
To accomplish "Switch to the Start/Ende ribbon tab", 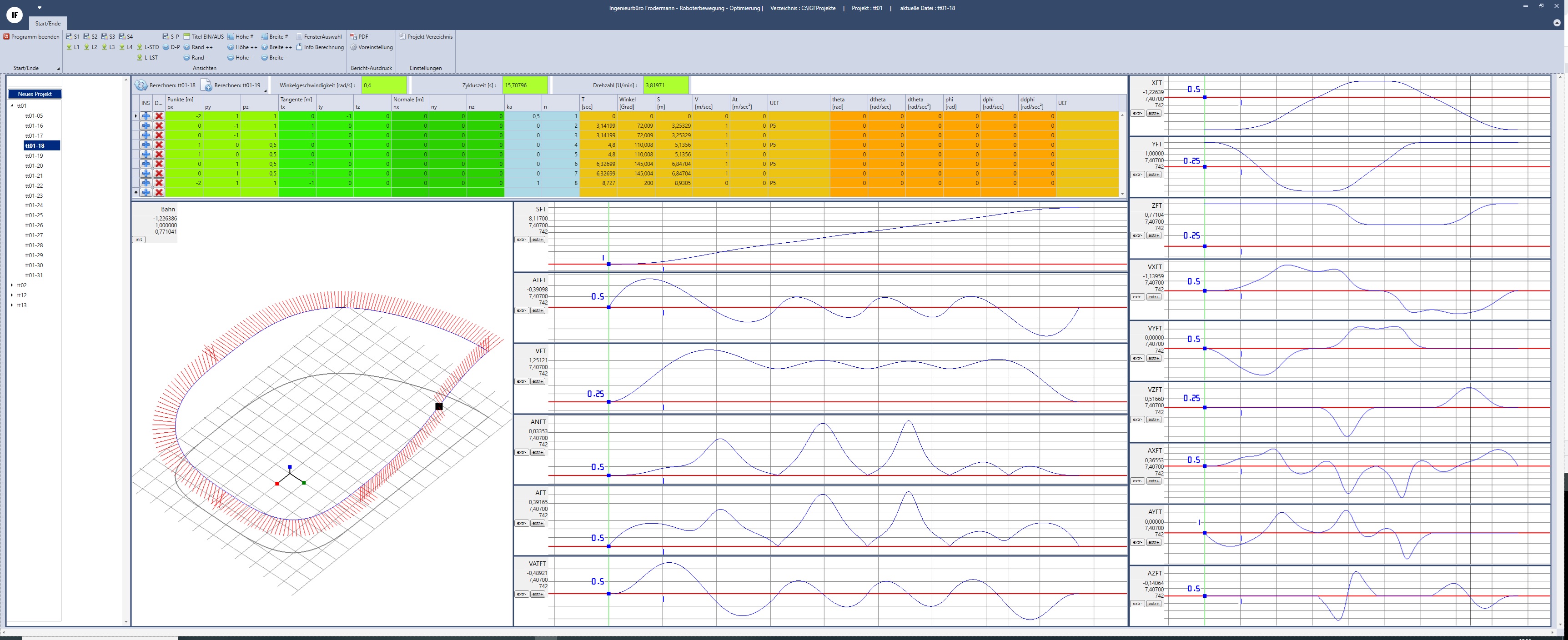I will (x=47, y=23).
